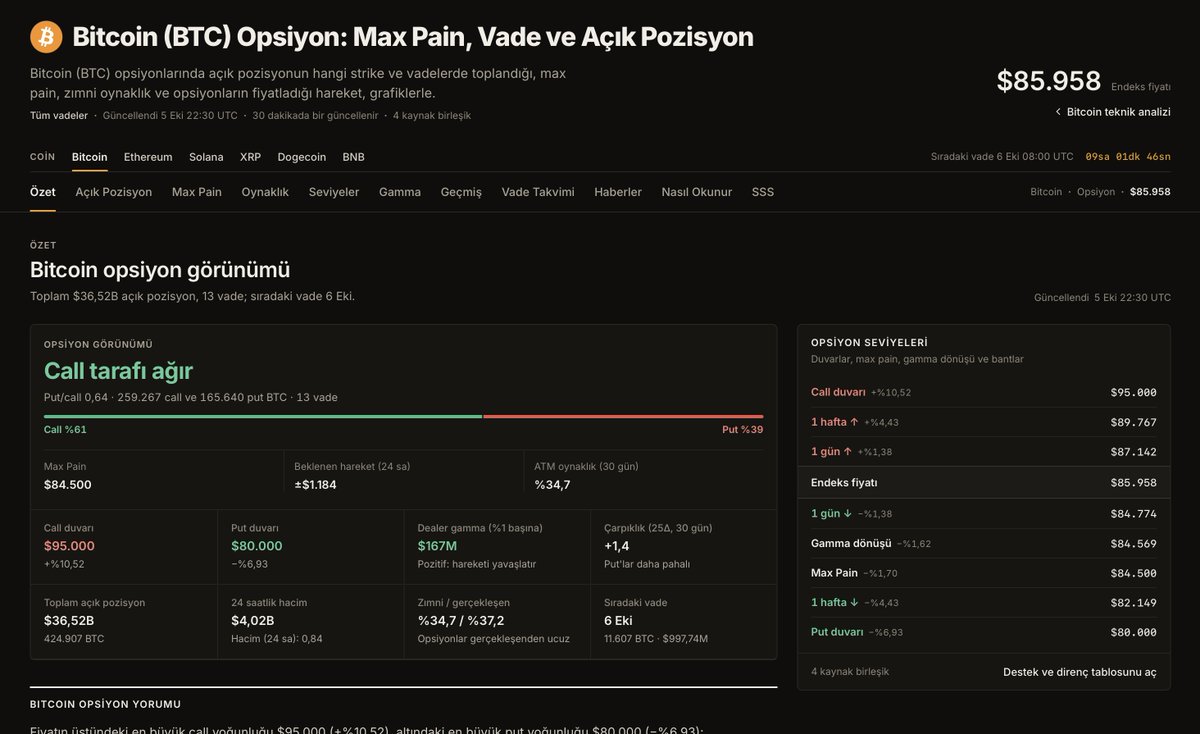Click the ATM oynaklık %34,7 value
The height and width of the screenshot is (734, 1200).
pyautogui.click(x=552, y=485)
